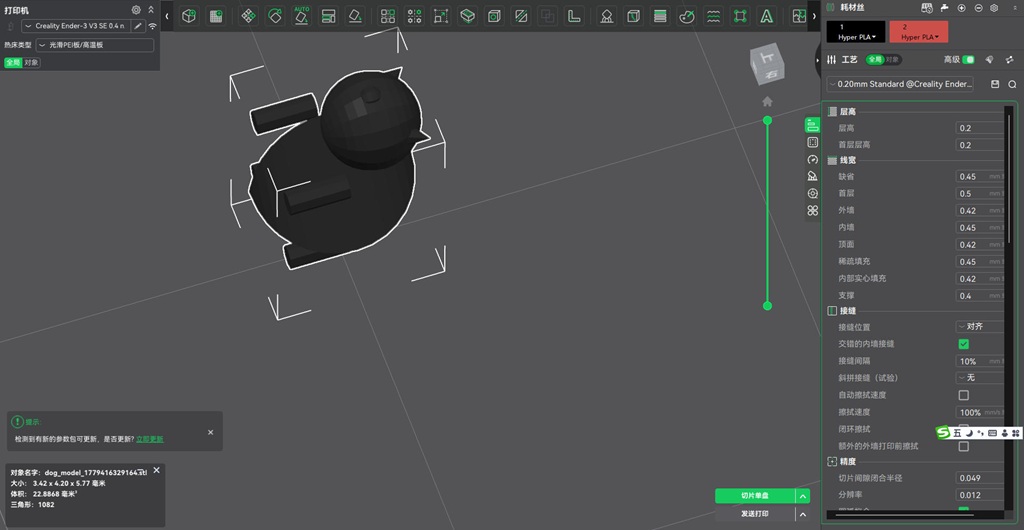Click the view orientation cube
1024x530 pixels.
[x=767, y=64]
